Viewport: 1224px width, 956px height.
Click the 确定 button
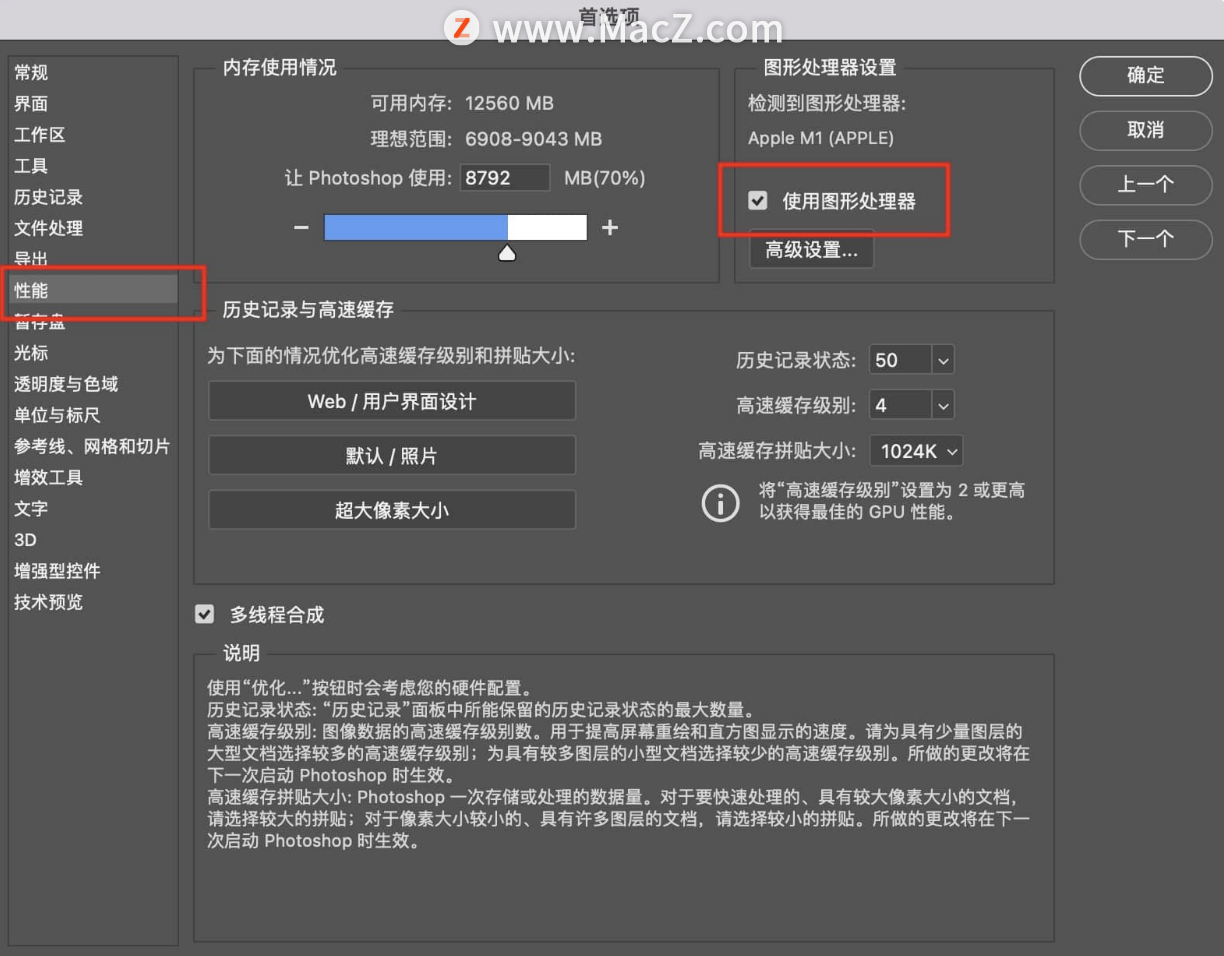(x=1146, y=76)
